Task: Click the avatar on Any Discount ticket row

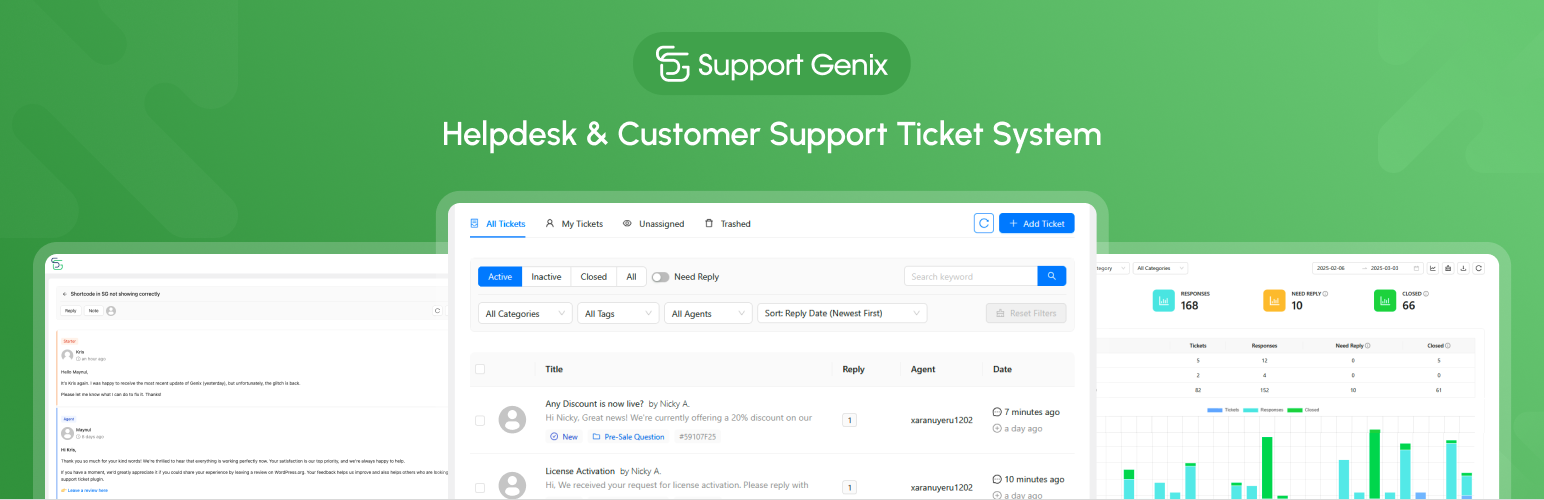Action: [x=513, y=420]
